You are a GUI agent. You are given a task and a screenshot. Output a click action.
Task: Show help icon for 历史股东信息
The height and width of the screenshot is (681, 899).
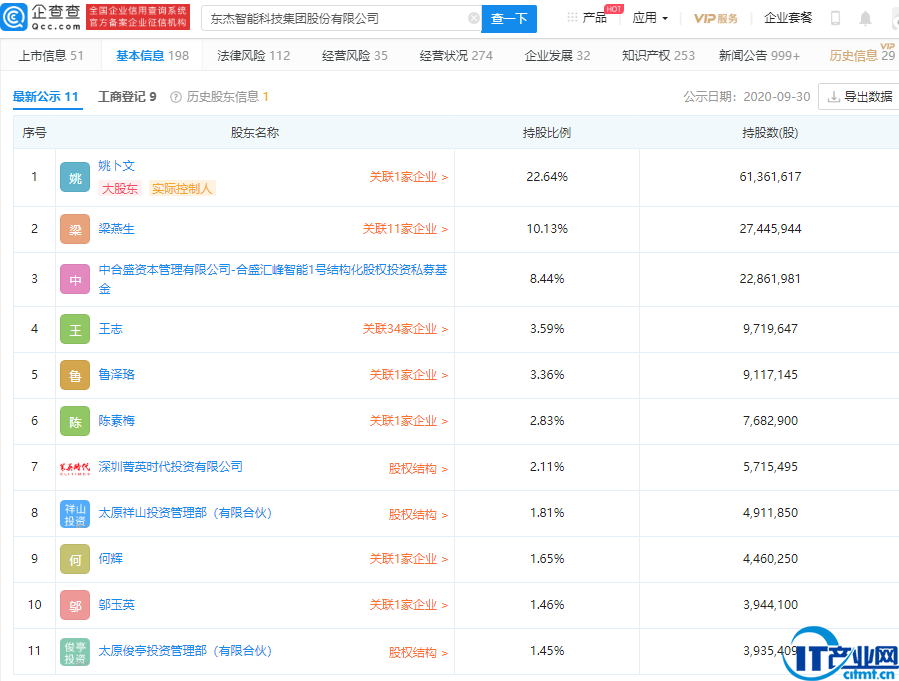coord(176,97)
